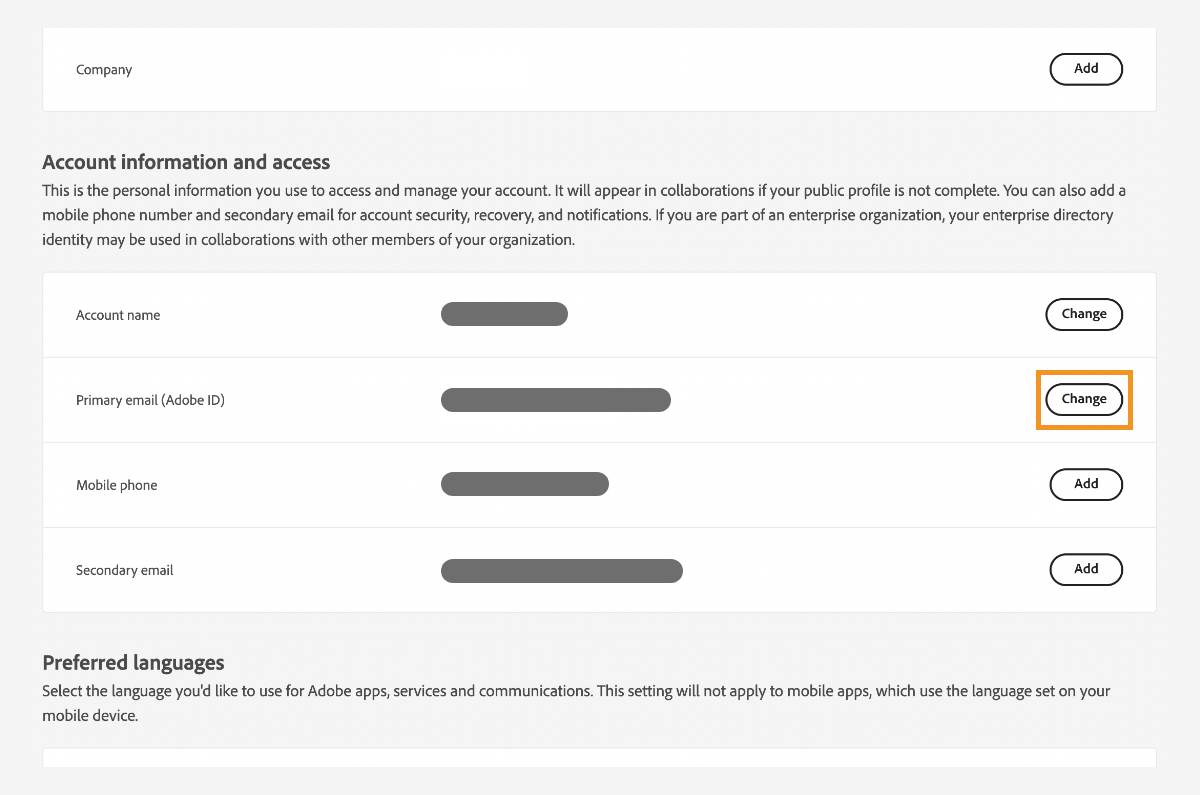Click the masked Account name value
This screenshot has height=795, width=1200.
(504, 313)
